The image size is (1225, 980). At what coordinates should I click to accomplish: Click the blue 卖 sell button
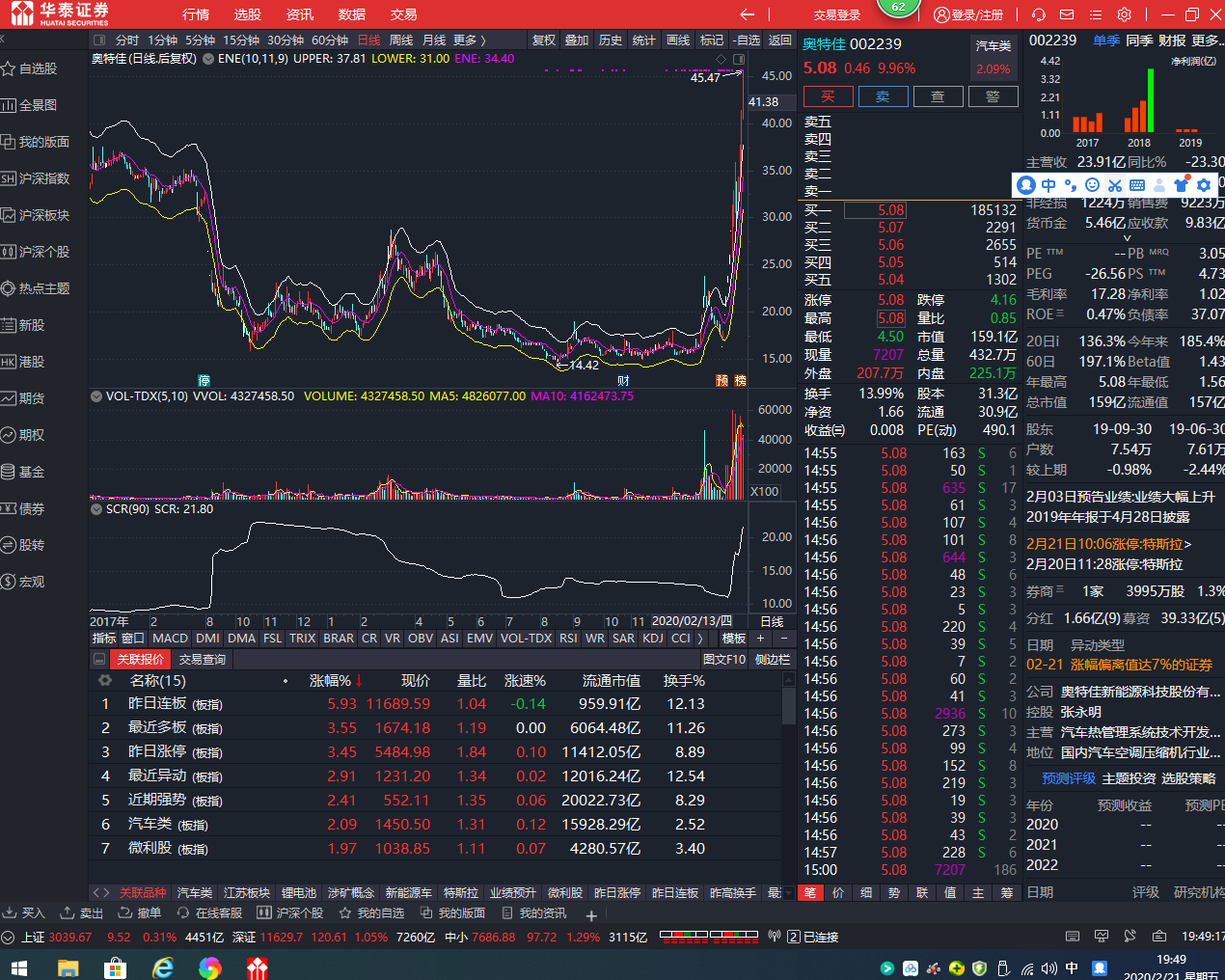pyautogui.click(x=883, y=96)
